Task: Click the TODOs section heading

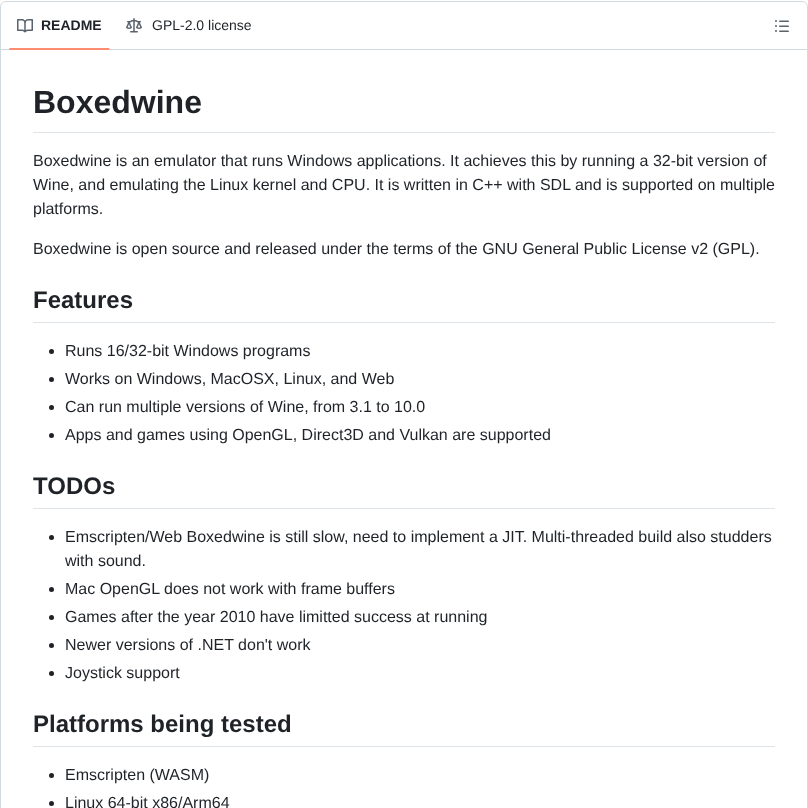Action: pyautogui.click(x=74, y=486)
